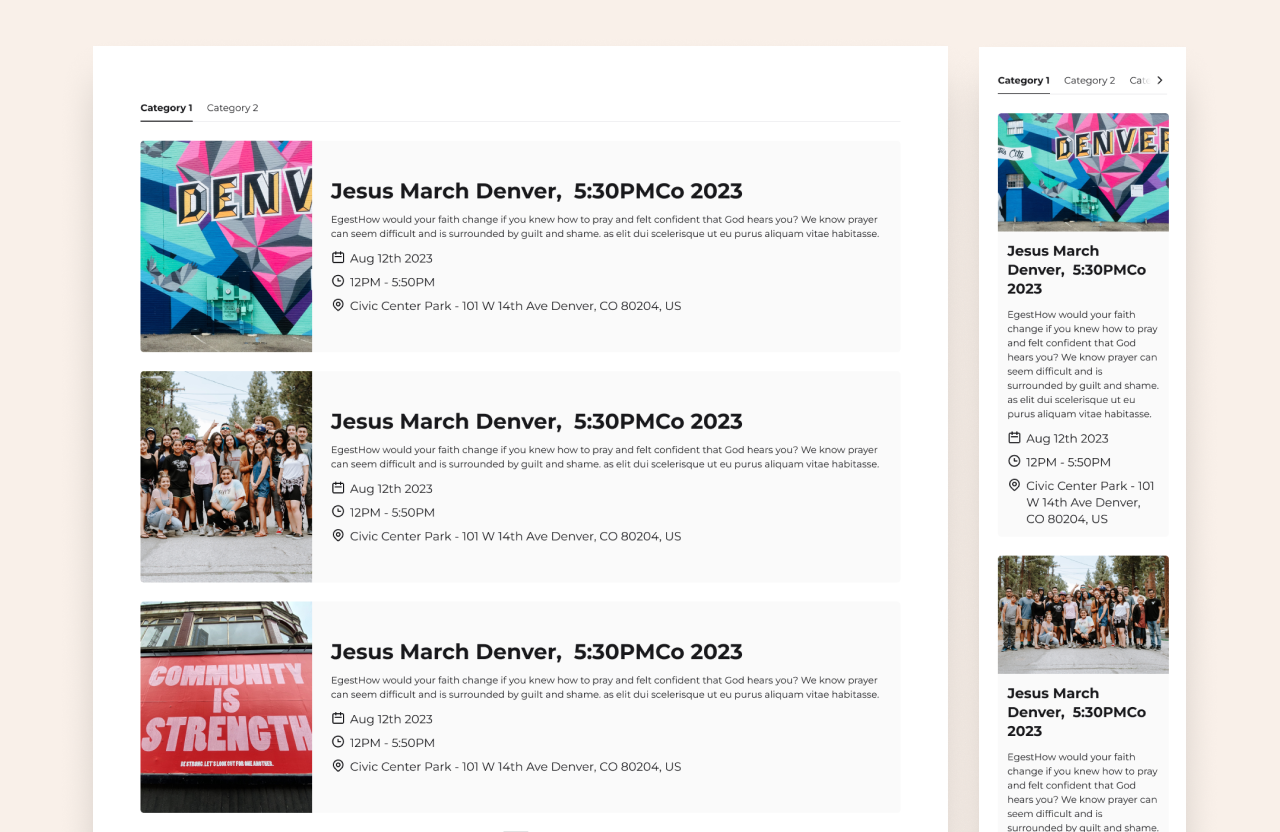Click location pin icon in mobile Denver mural card
Screen dimensions: 1280x832
(1014, 485)
